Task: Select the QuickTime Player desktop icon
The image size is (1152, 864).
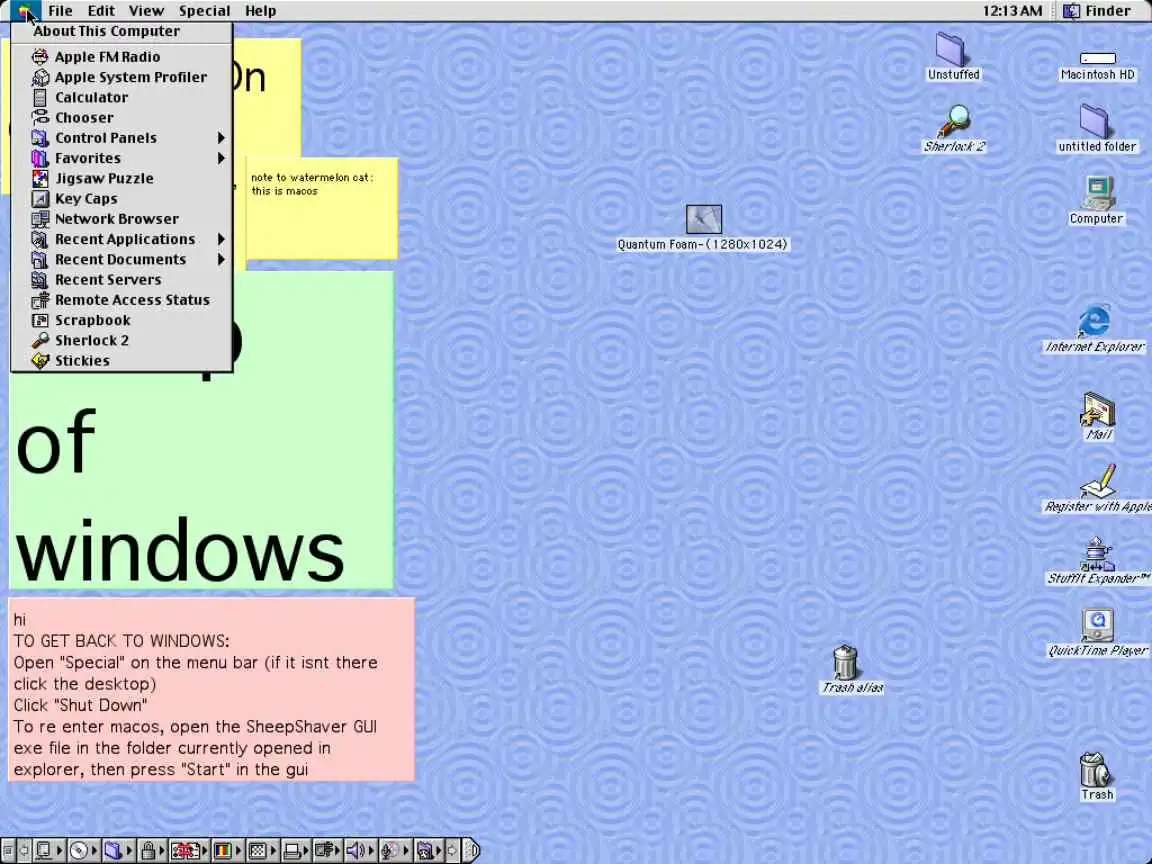Action: click(x=1097, y=633)
